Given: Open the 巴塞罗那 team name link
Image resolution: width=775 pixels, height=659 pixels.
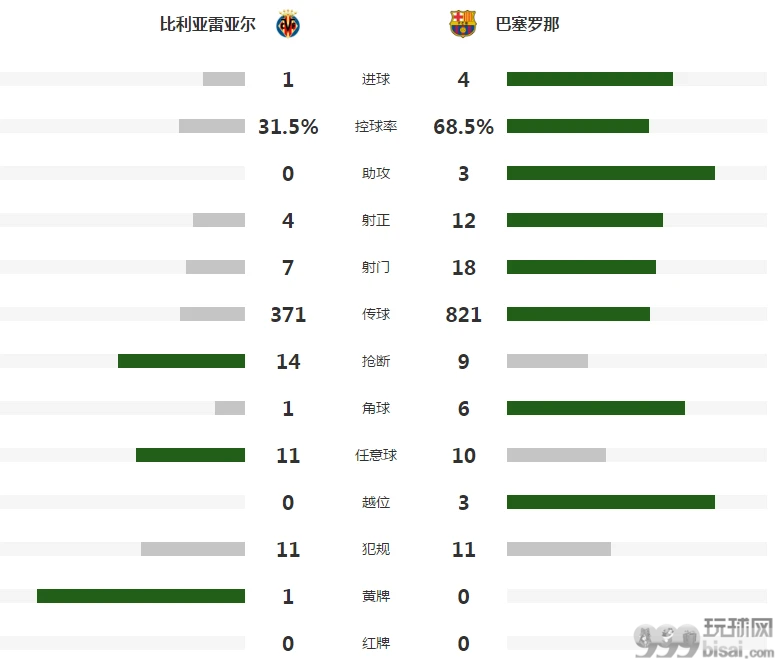Looking at the screenshot, I should tap(527, 24).
